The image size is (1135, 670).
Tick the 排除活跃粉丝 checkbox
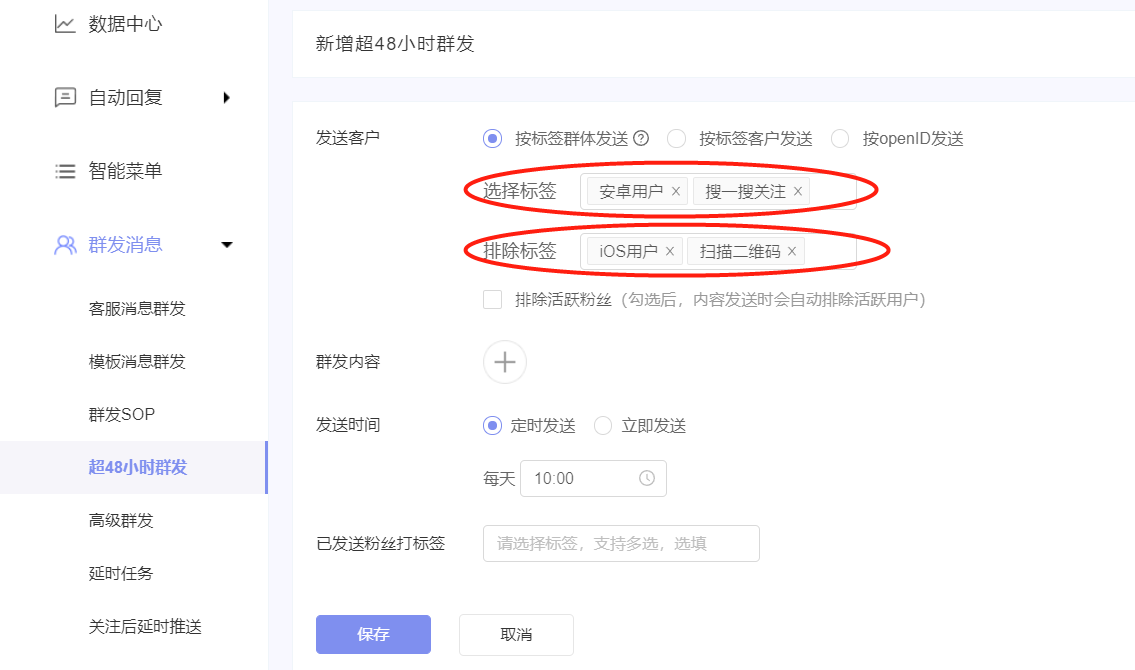pyautogui.click(x=492, y=300)
